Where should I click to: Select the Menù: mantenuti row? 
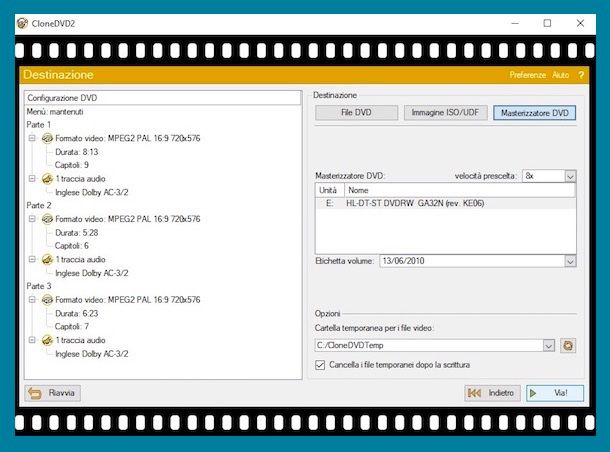[55, 112]
